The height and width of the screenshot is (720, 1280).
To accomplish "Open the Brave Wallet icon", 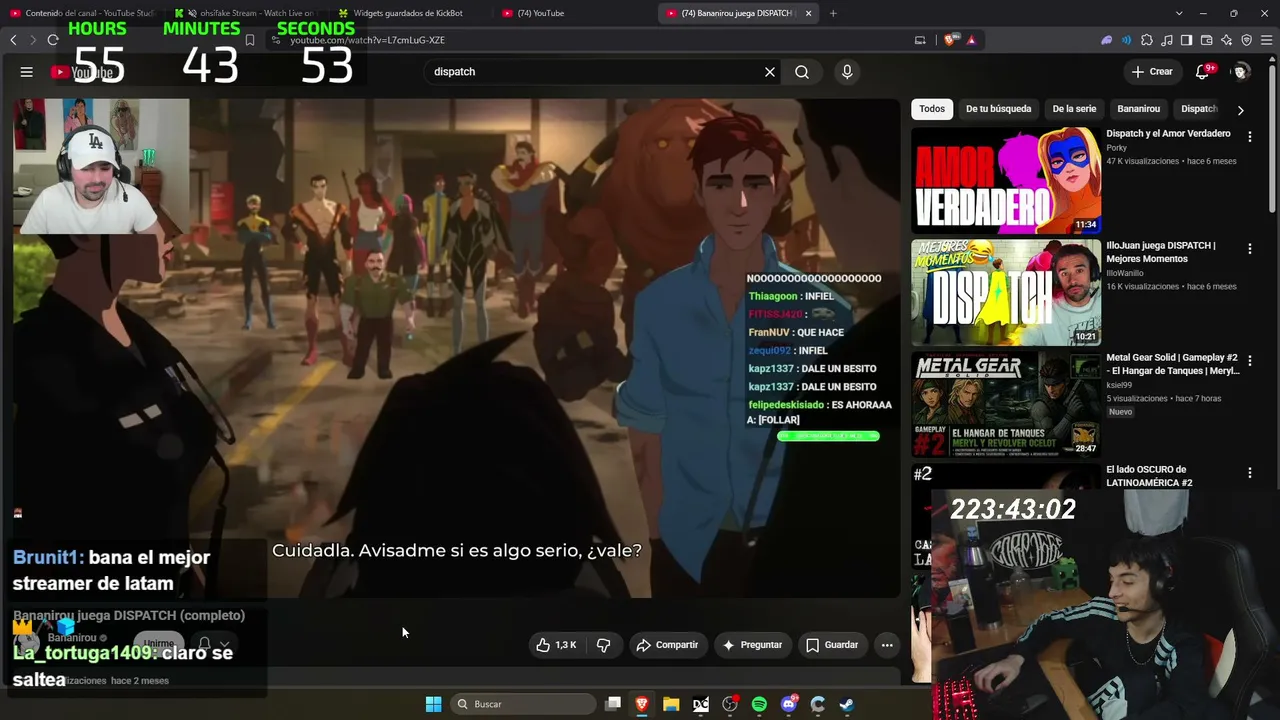I will click(1206, 40).
